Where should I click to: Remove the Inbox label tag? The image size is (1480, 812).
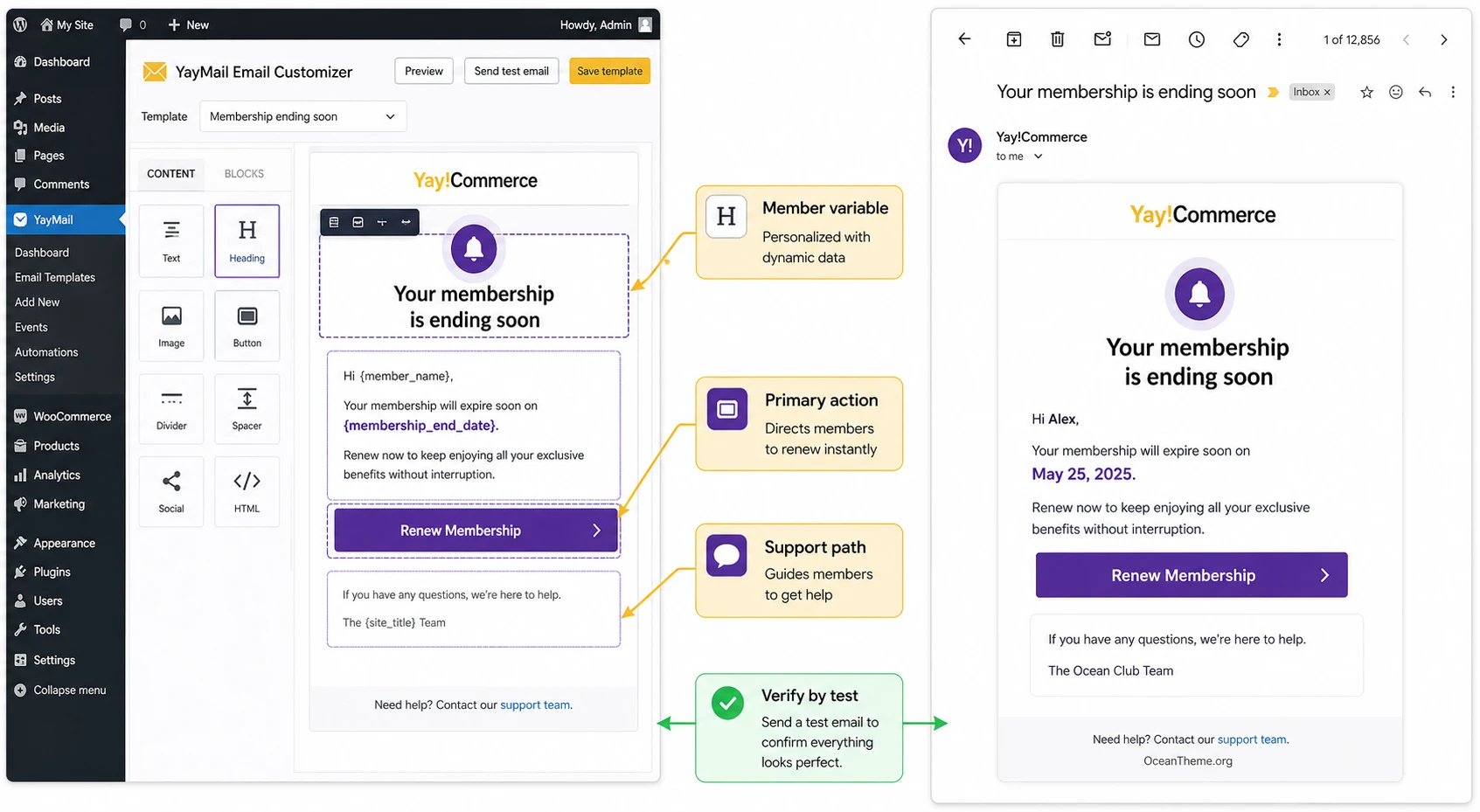click(1327, 93)
